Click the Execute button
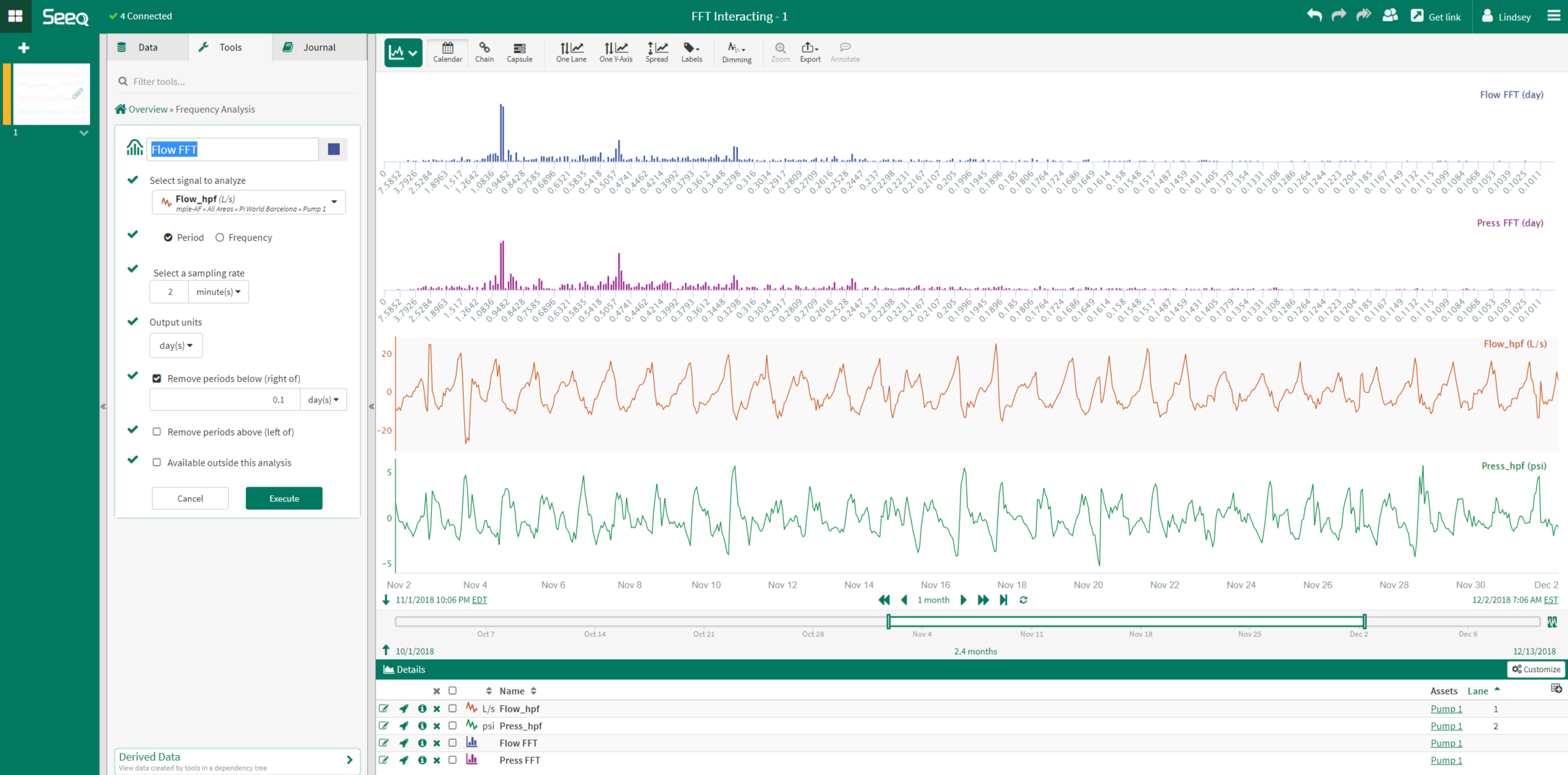The image size is (1568, 775). coord(283,498)
